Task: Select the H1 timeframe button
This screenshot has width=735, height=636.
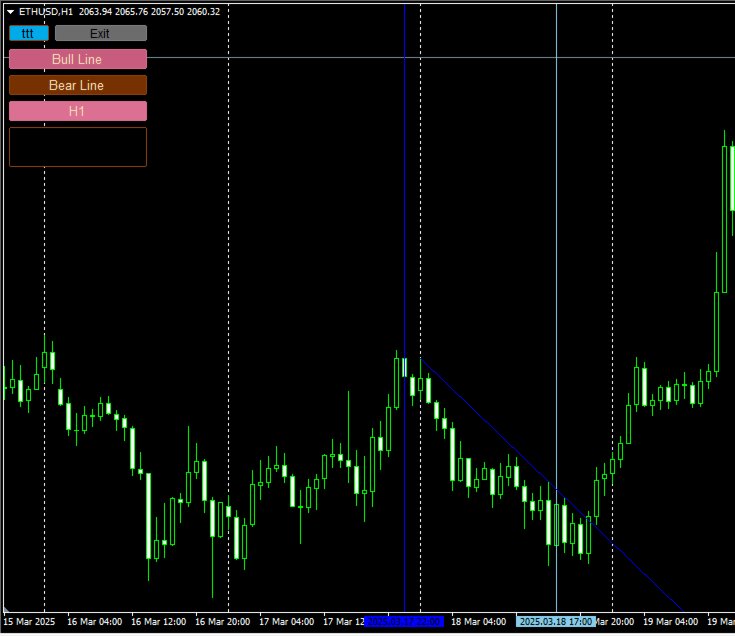Action: (x=78, y=111)
